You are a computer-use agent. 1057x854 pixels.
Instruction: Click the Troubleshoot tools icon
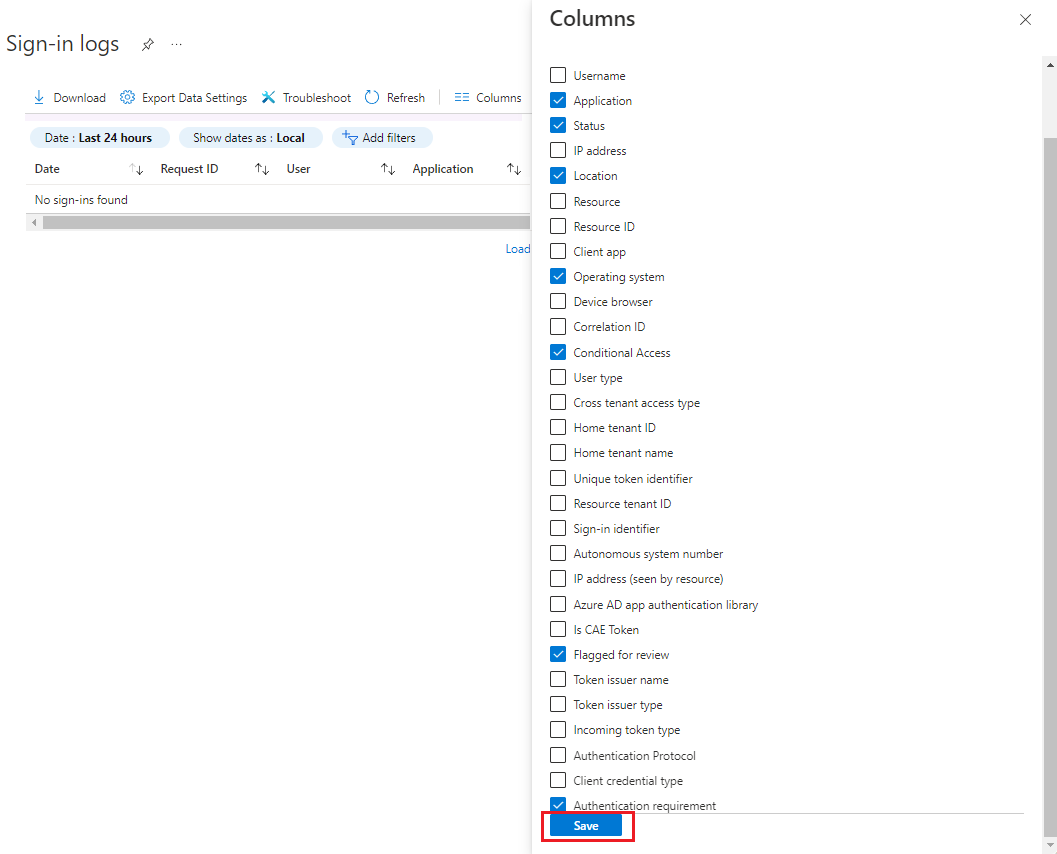pyautogui.click(x=268, y=98)
